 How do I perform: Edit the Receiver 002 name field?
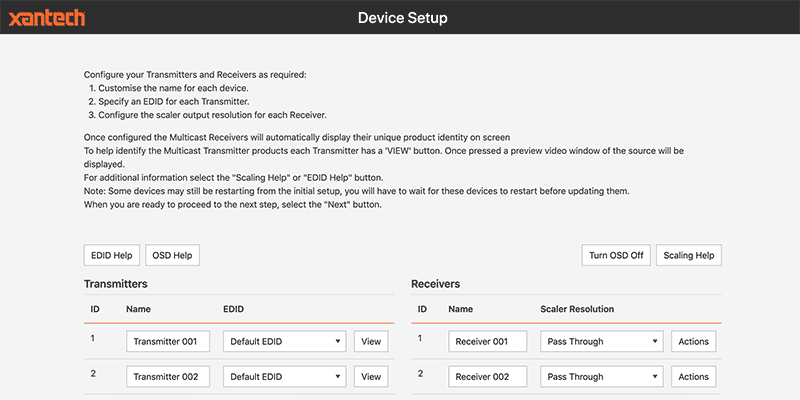point(489,377)
